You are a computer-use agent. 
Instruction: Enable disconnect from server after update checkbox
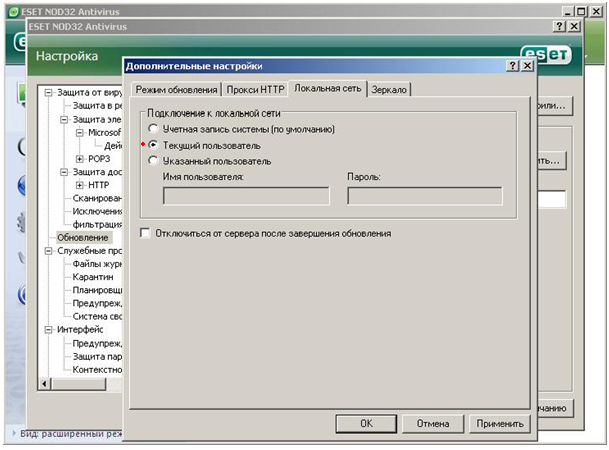145,233
